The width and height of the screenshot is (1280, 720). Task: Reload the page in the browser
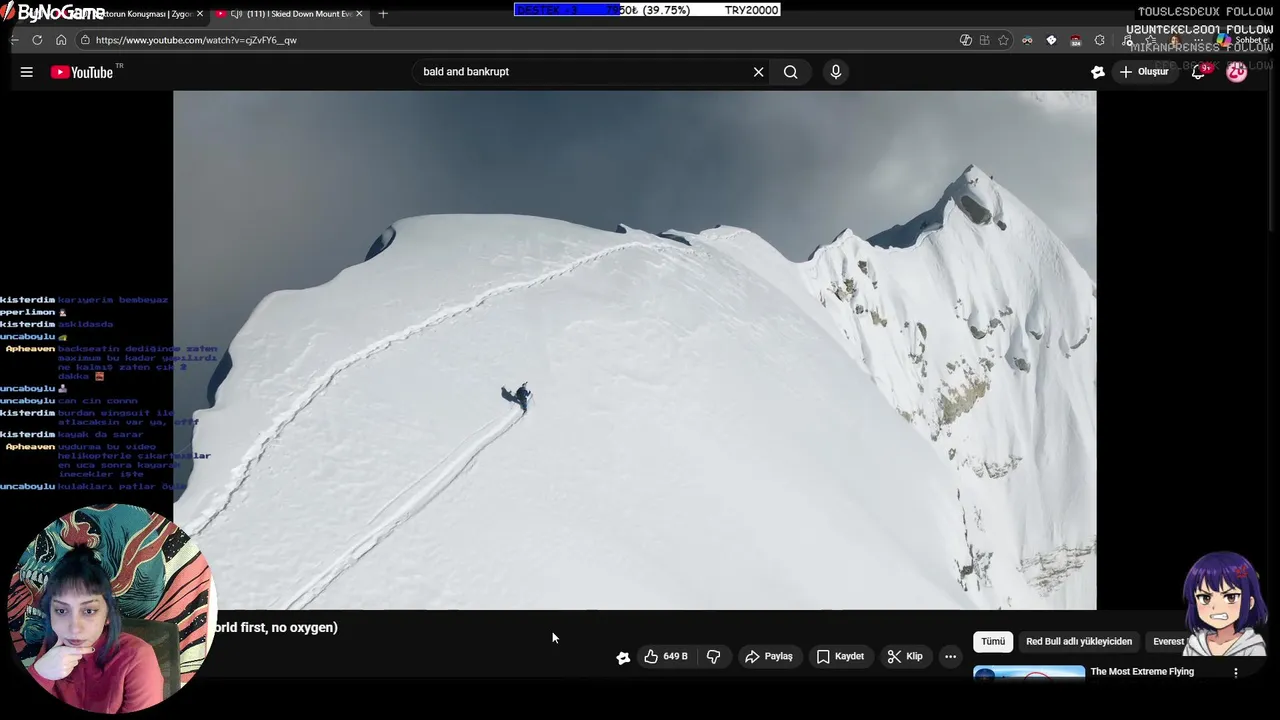[37, 40]
